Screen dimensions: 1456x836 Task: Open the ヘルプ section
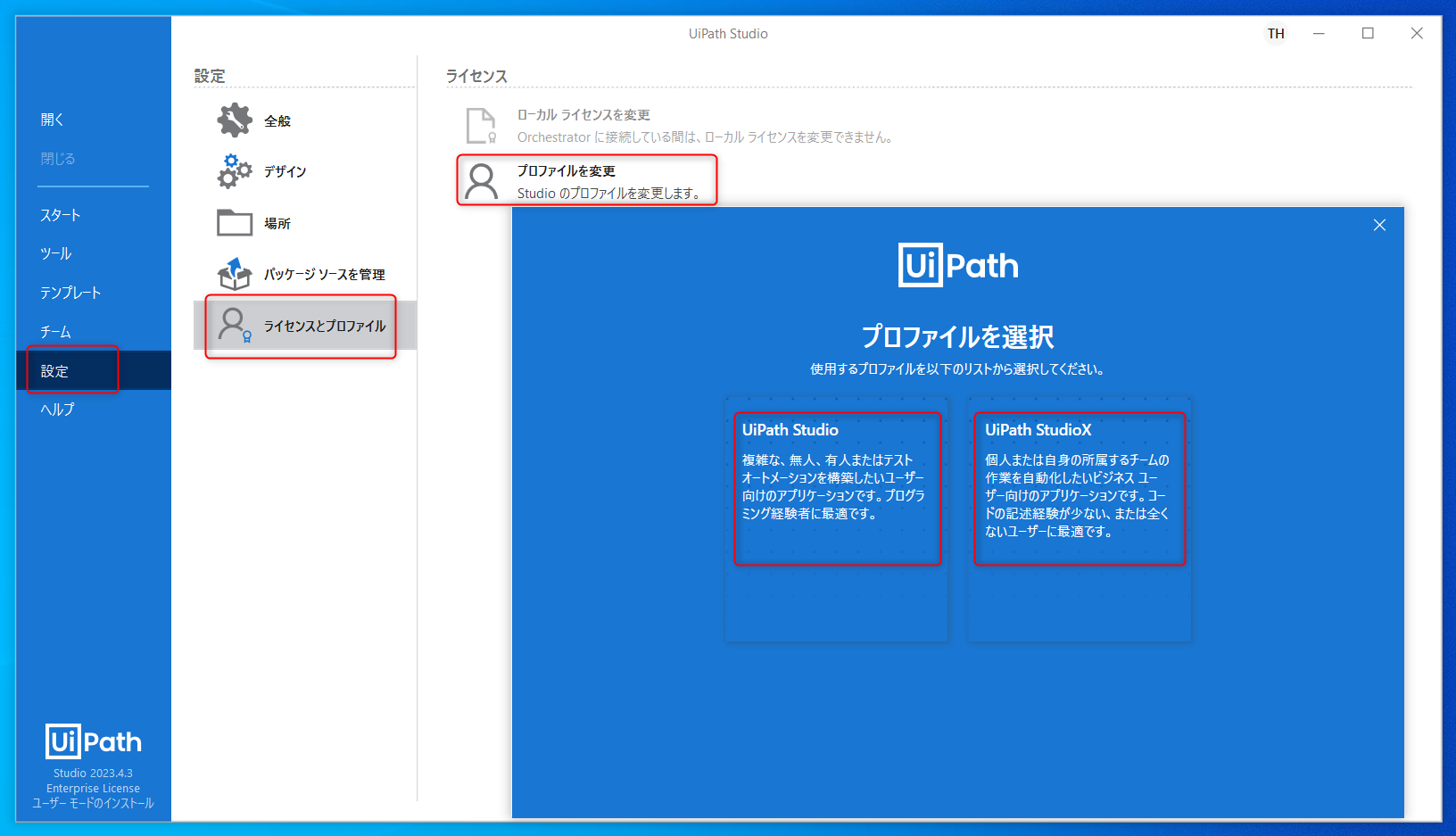[x=55, y=409]
